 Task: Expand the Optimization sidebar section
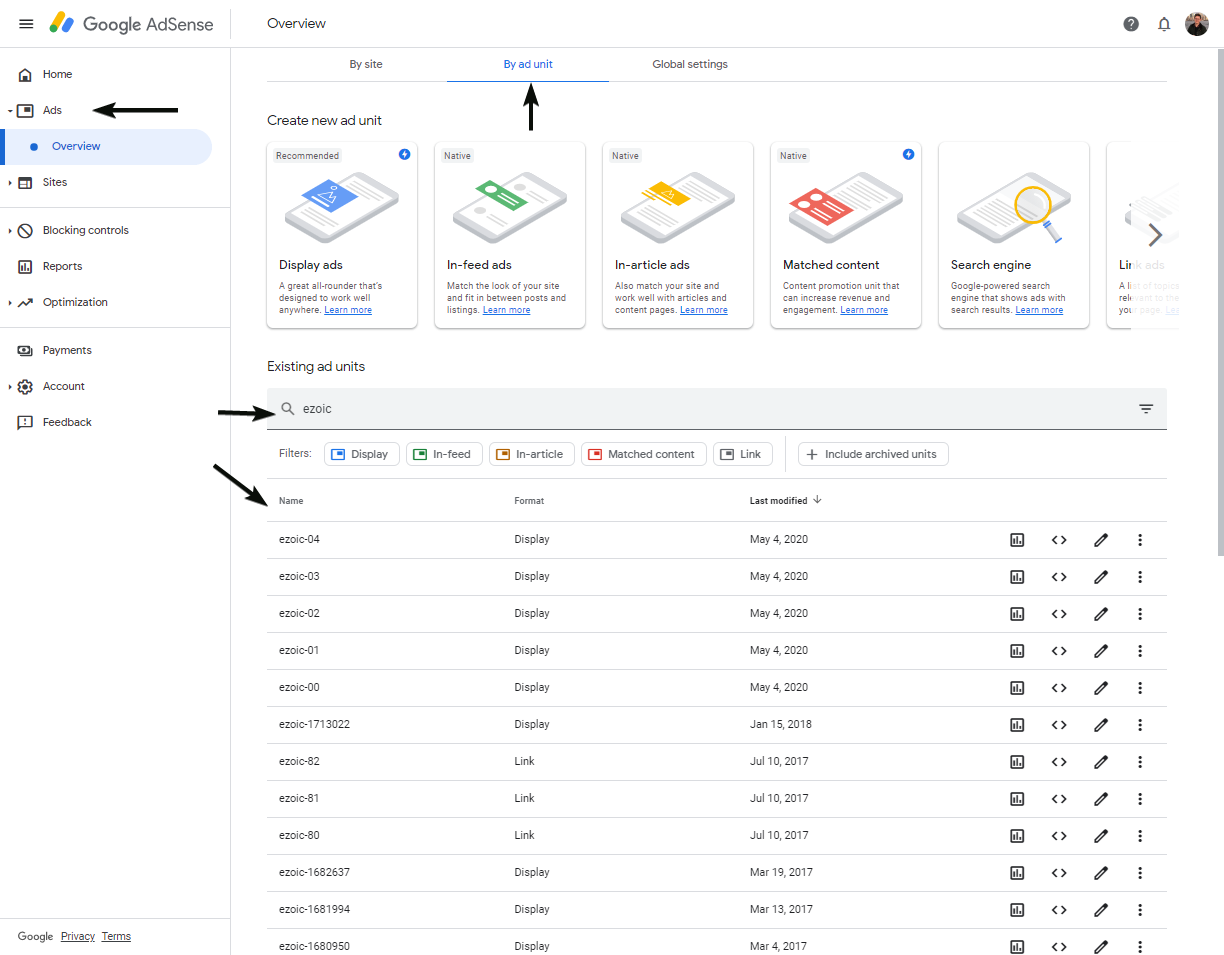11,303
